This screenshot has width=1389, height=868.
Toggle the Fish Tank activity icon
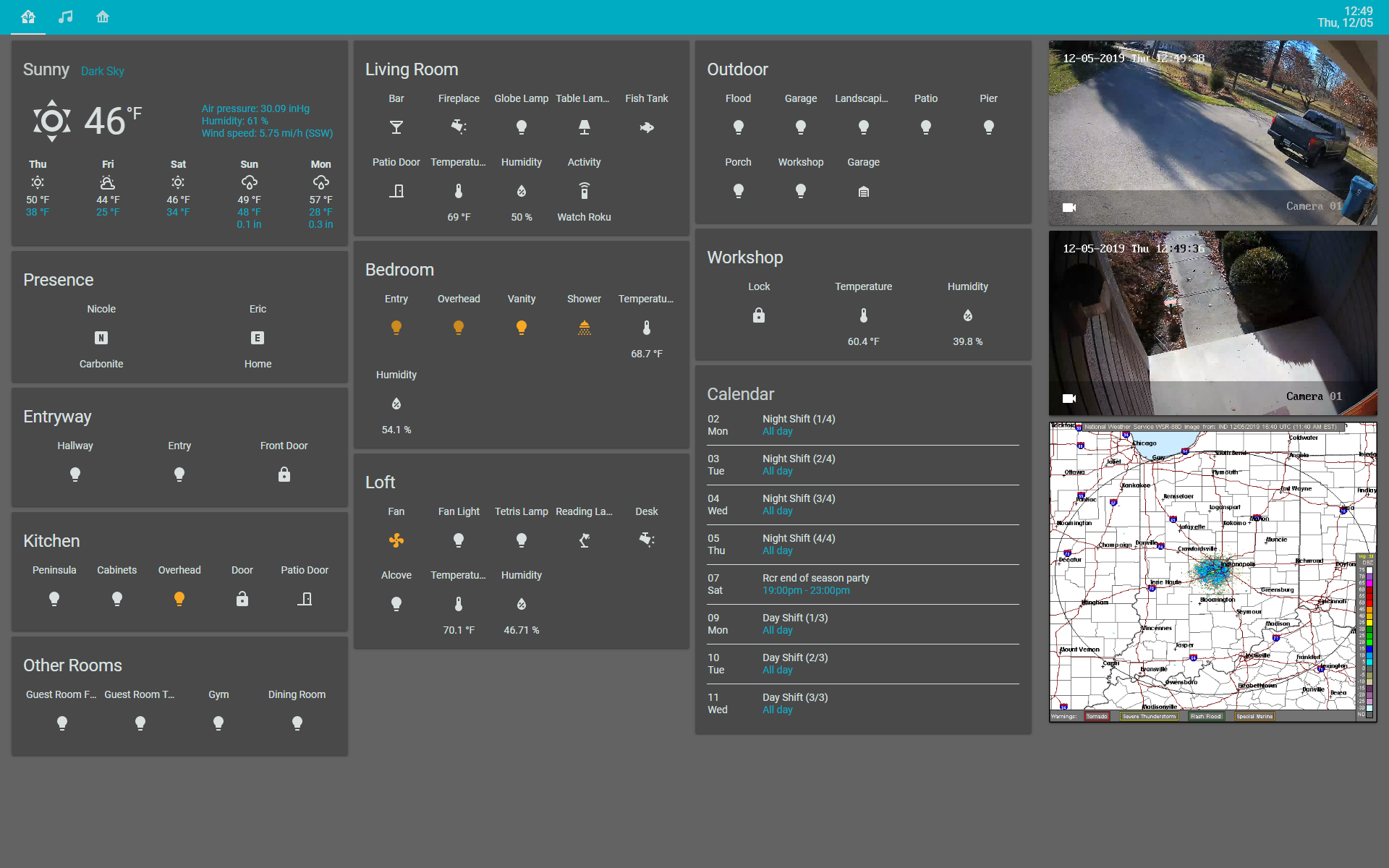click(647, 127)
